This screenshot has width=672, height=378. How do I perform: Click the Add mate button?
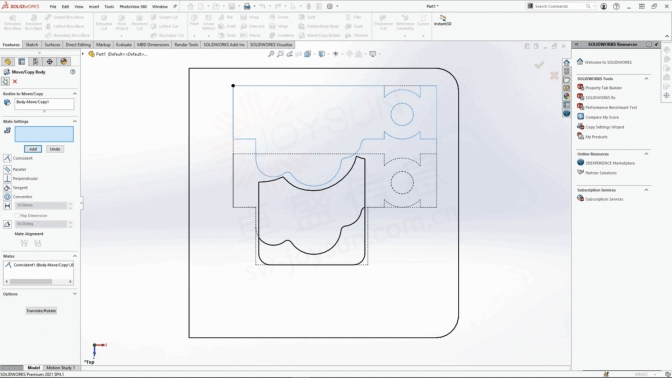(x=33, y=149)
